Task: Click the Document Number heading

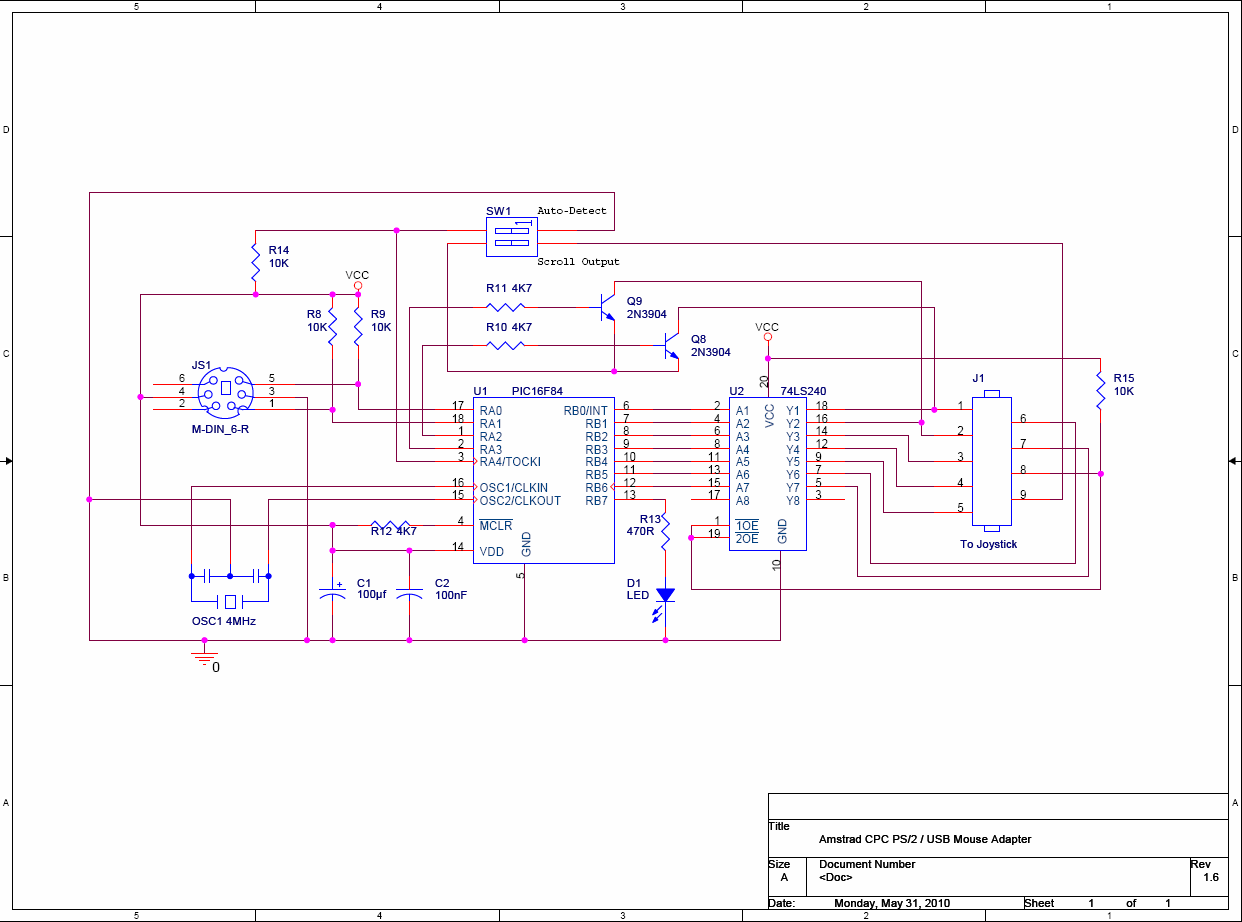Action: 867,864
